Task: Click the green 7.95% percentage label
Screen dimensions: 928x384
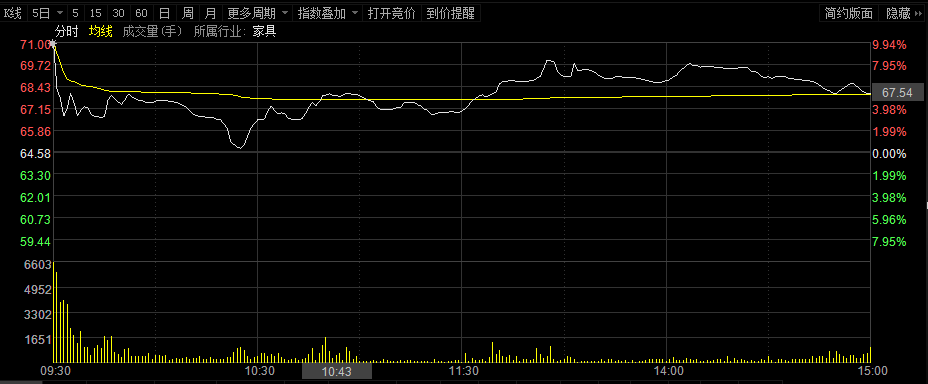Action: 890,241
